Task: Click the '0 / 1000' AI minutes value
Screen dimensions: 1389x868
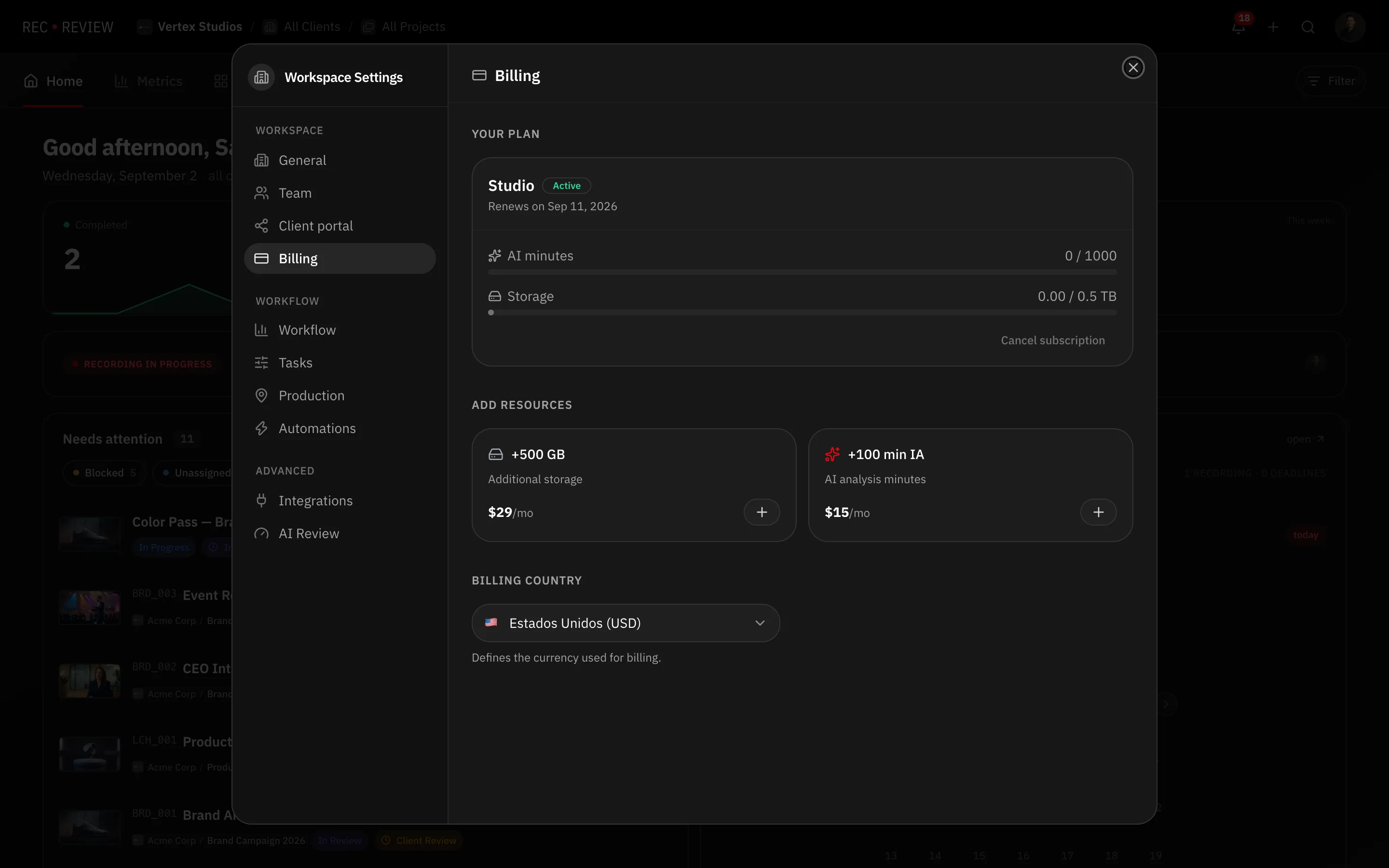Action: [1090, 256]
